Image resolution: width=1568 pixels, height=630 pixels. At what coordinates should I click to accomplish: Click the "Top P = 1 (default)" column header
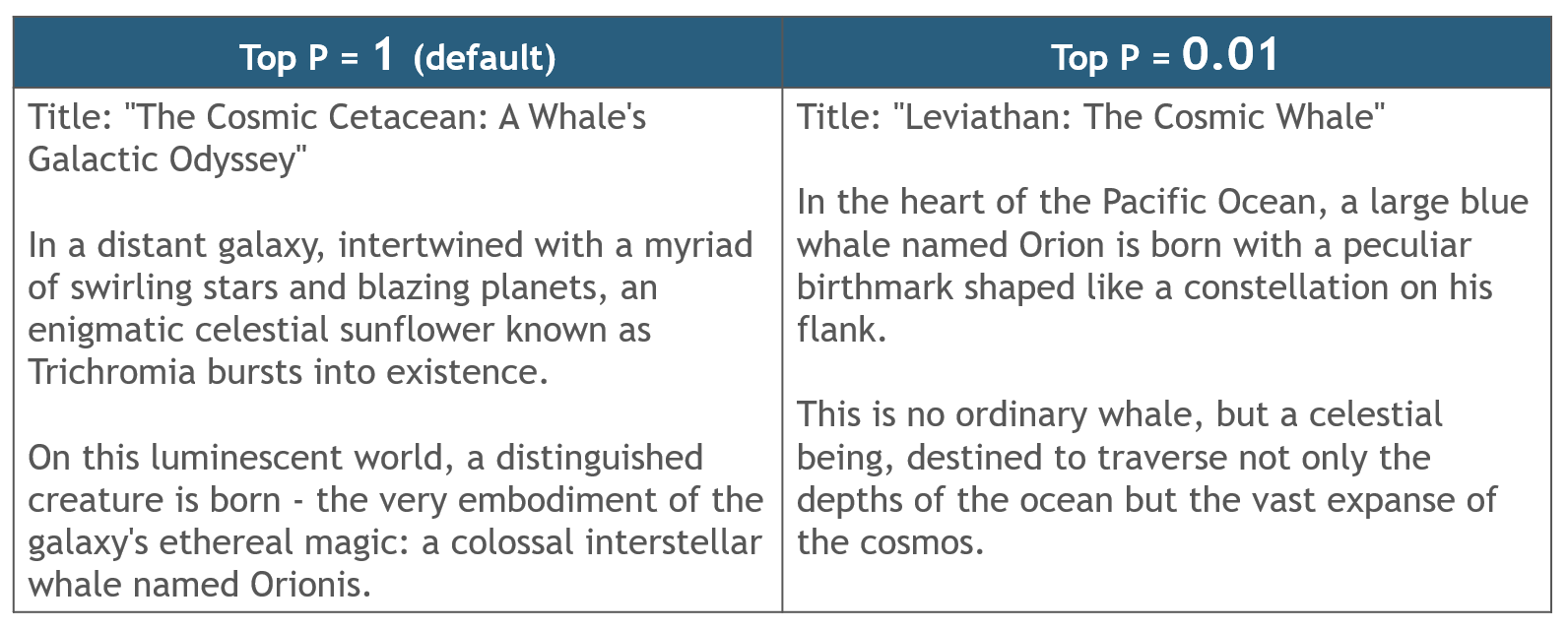(397, 56)
